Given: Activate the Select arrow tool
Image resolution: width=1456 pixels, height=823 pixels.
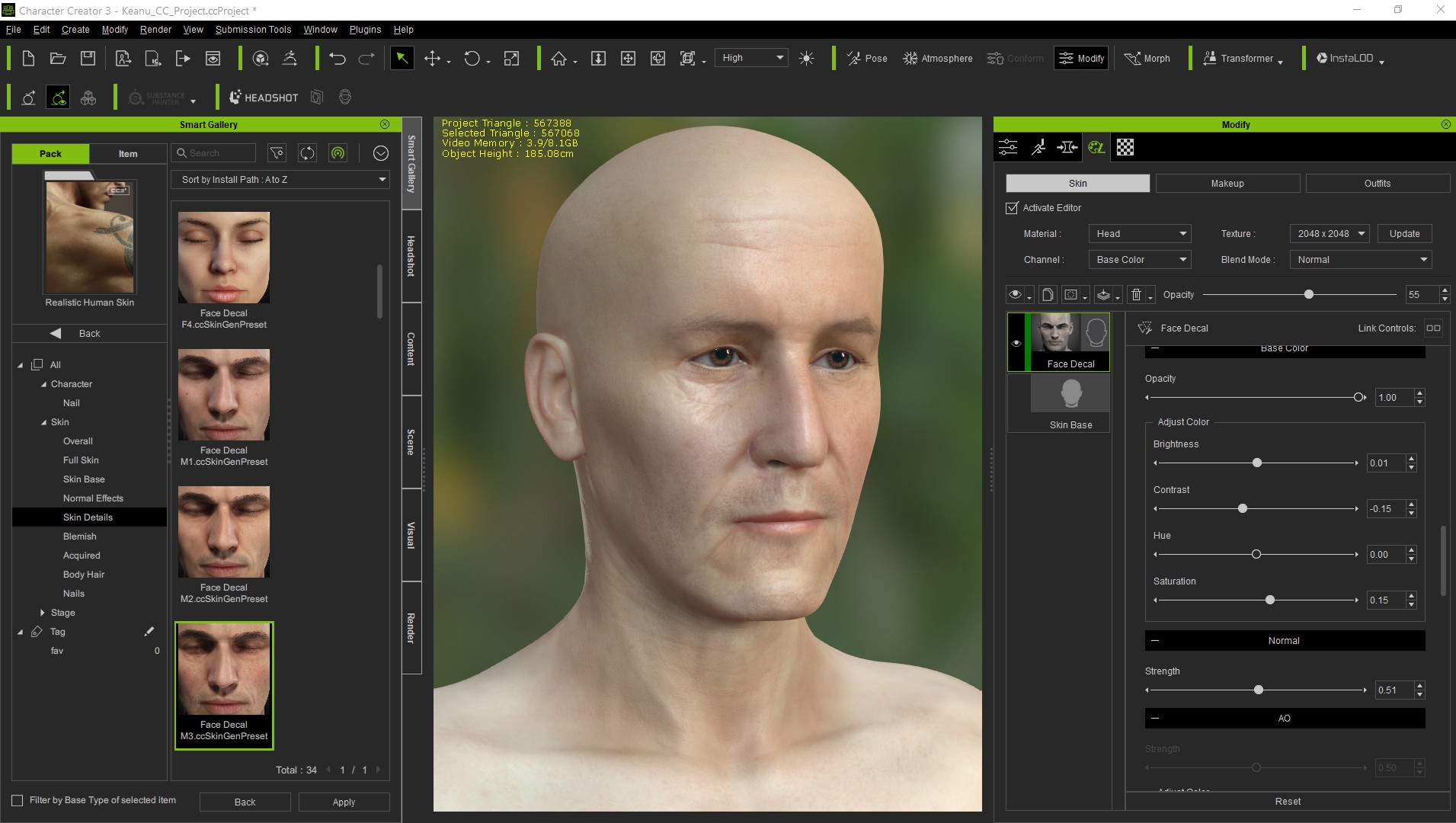Looking at the screenshot, I should click(402, 59).
